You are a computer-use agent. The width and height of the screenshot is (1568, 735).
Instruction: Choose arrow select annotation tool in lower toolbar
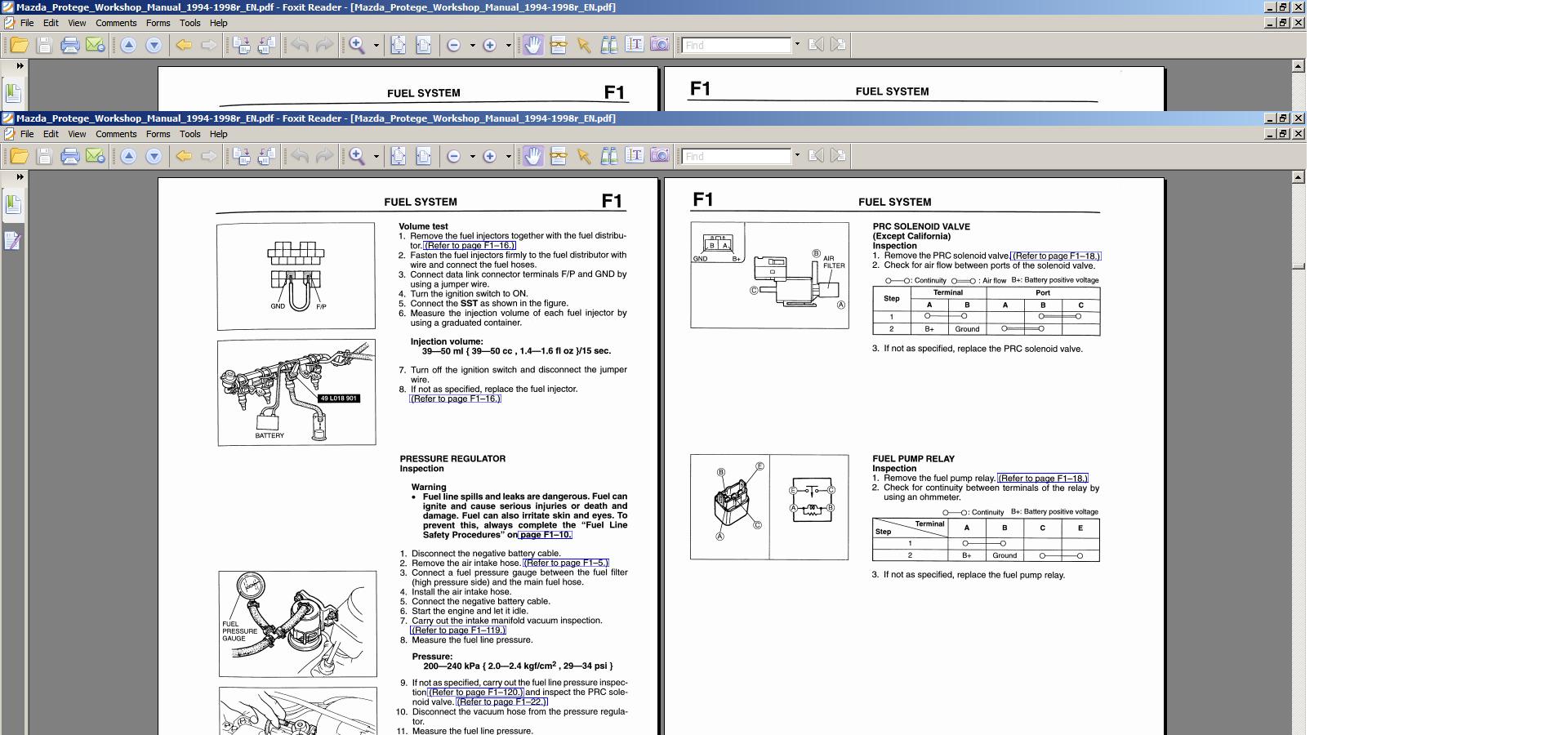584,156
